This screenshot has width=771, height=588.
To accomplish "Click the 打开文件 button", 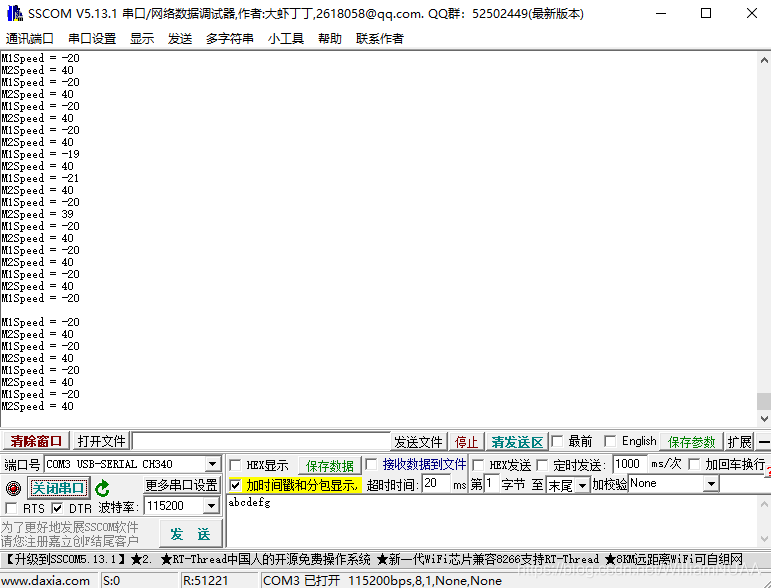I will click(102, 441).
